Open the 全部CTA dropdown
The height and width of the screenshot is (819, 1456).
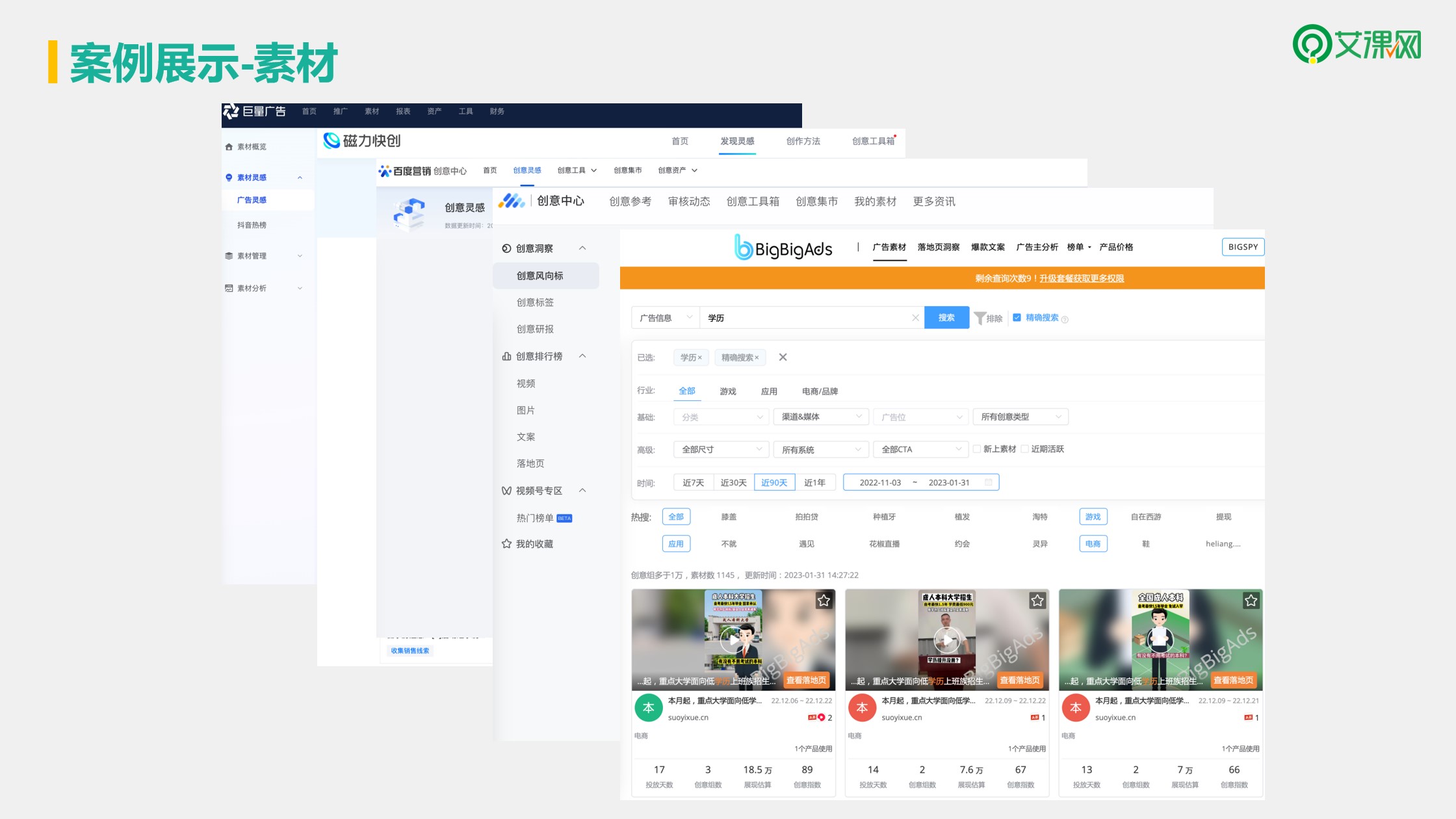point(921,449)
